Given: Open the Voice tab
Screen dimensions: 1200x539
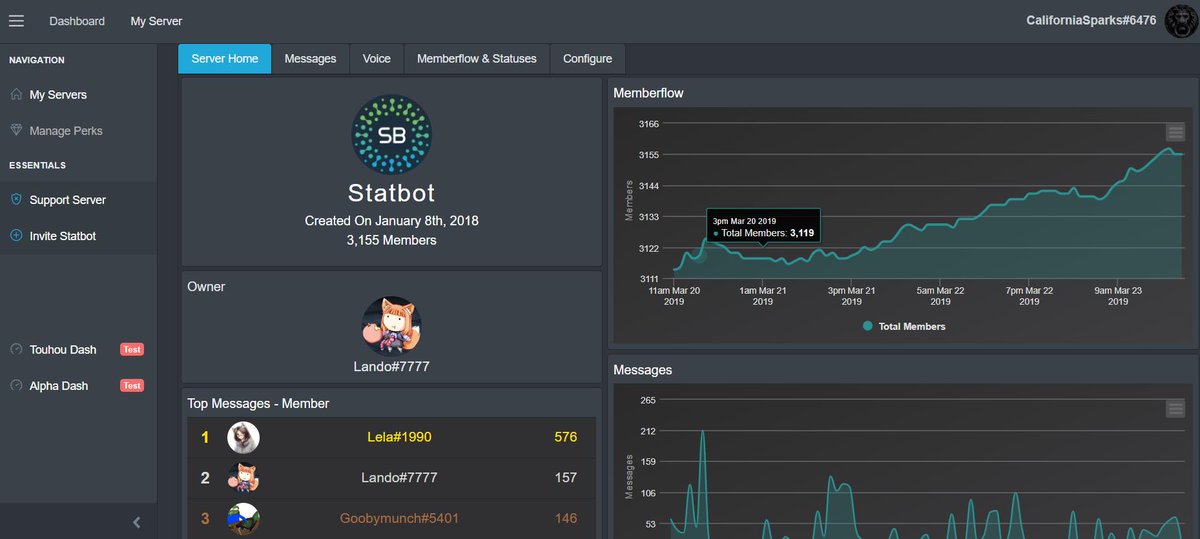Looking at the screenshot, I should point(377,59).
